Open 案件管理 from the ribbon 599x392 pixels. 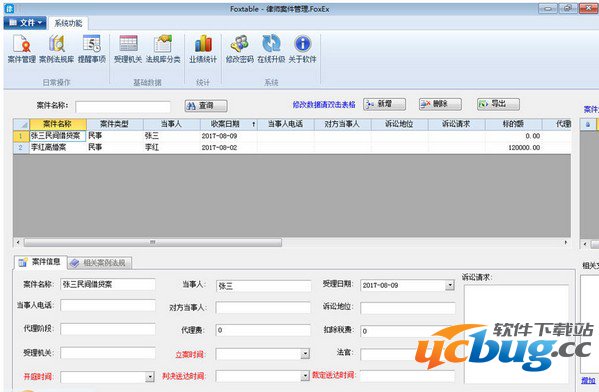(x=22, y=49)
